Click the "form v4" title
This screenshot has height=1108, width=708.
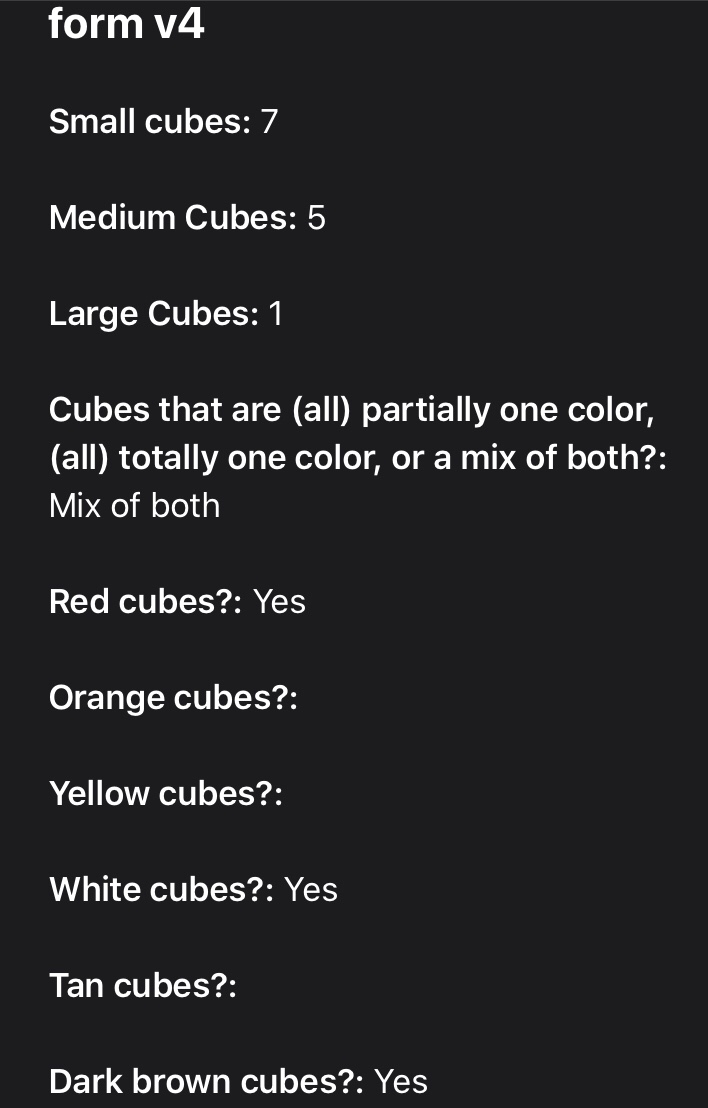tap(126, 23)
